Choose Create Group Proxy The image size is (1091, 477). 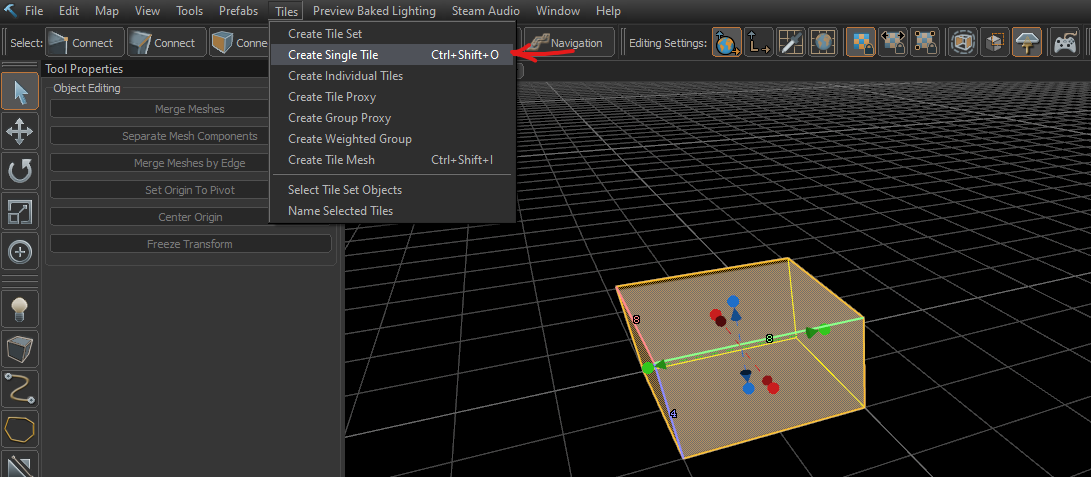point(392,118)
